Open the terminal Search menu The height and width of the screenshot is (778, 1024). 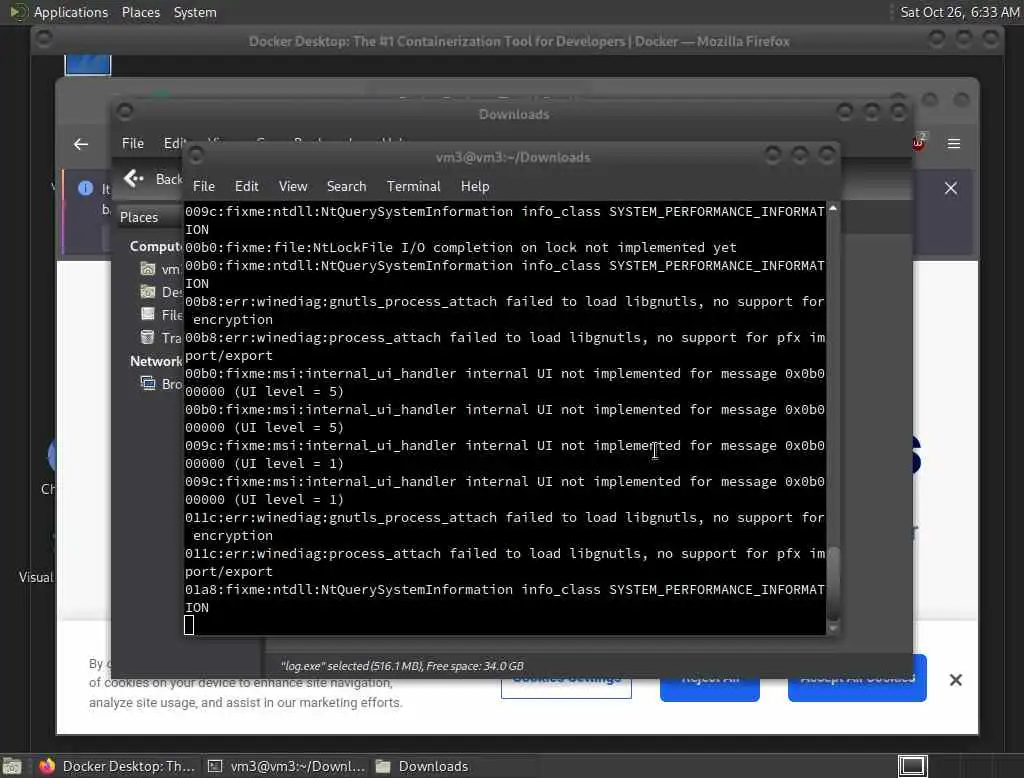click(346, 186)
